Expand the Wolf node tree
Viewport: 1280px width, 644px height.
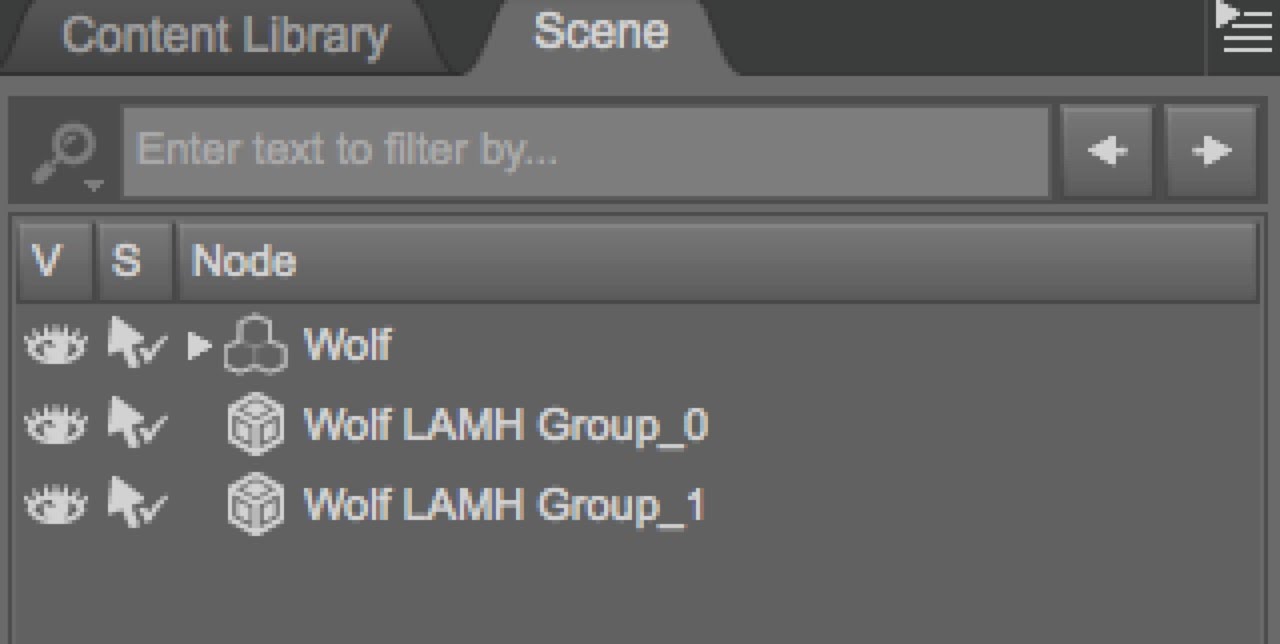199,346
